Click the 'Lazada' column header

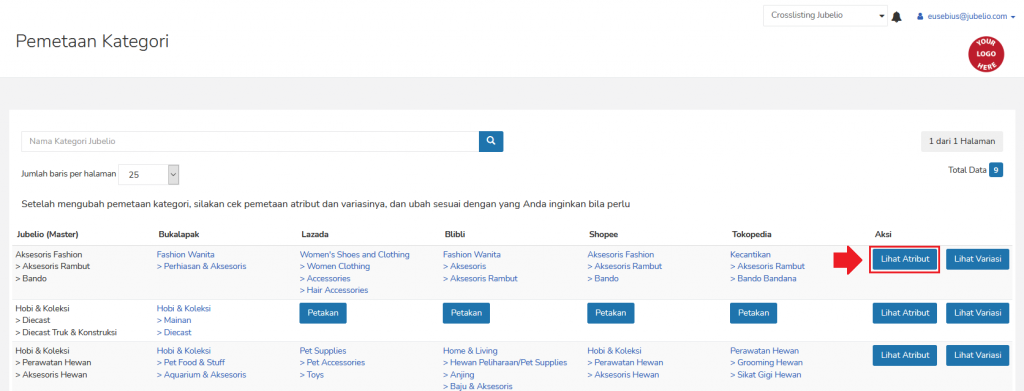pos(314,234)
